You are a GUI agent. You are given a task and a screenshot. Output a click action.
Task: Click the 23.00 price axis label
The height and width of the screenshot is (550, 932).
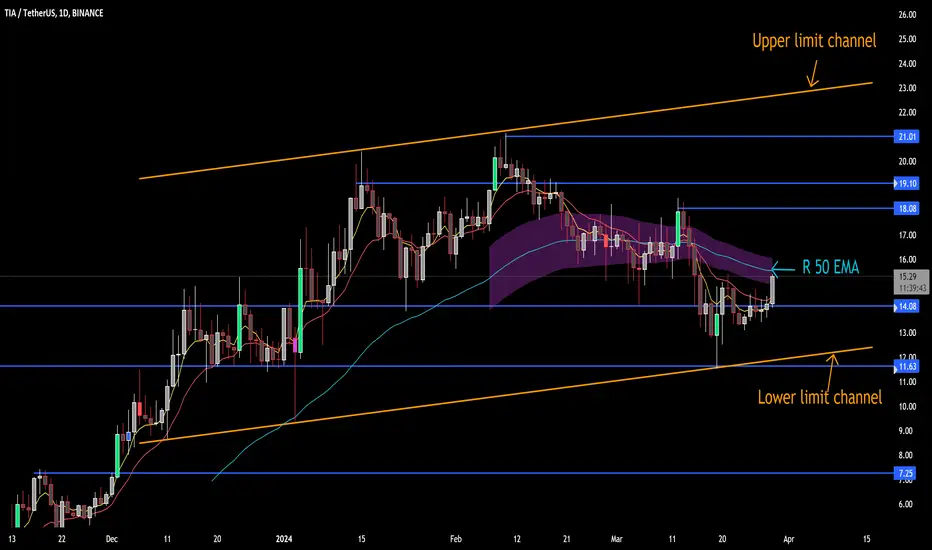[x=907, y=88]
